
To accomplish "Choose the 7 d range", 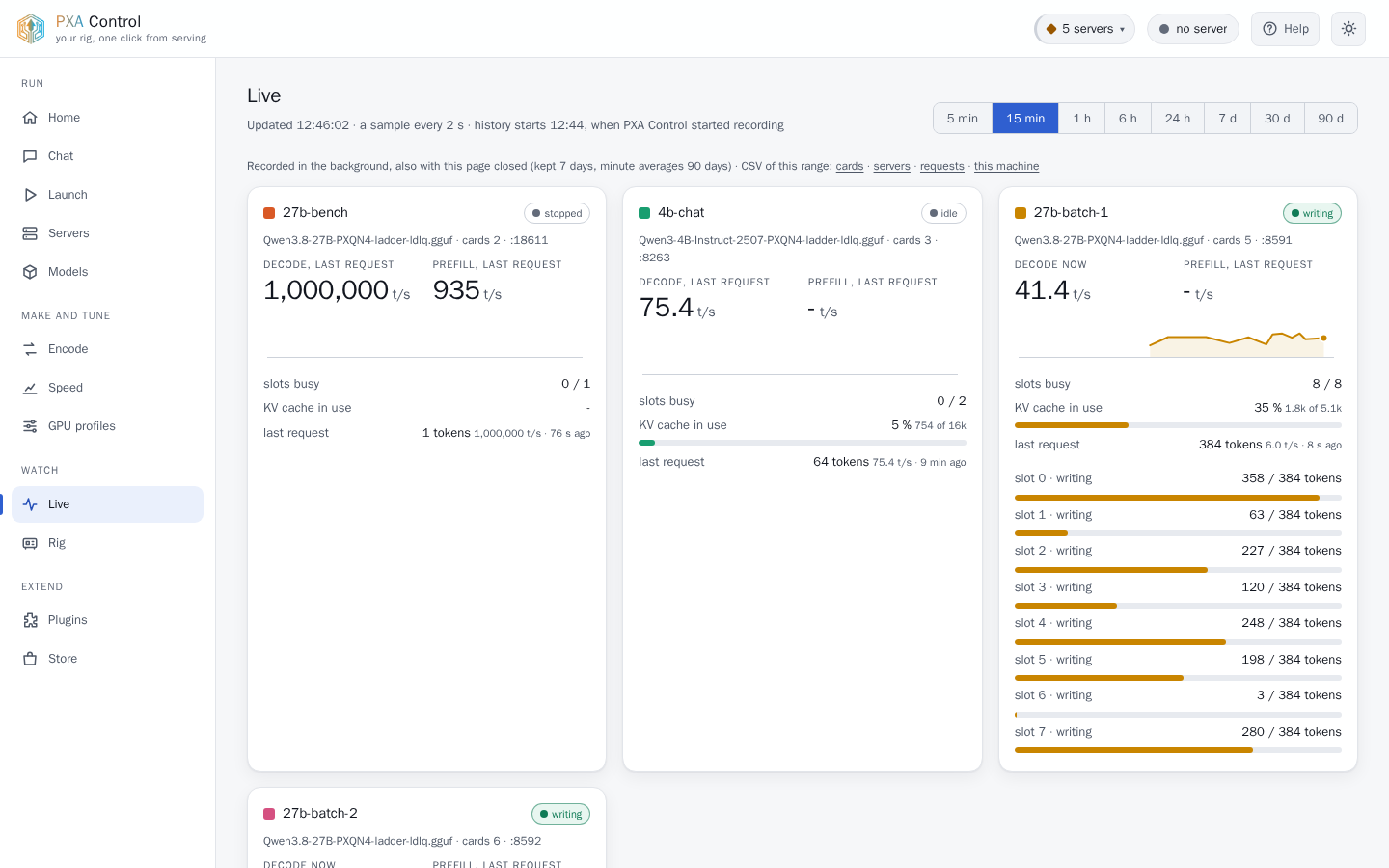I will pyautogui.click(x=1227, y=119).
